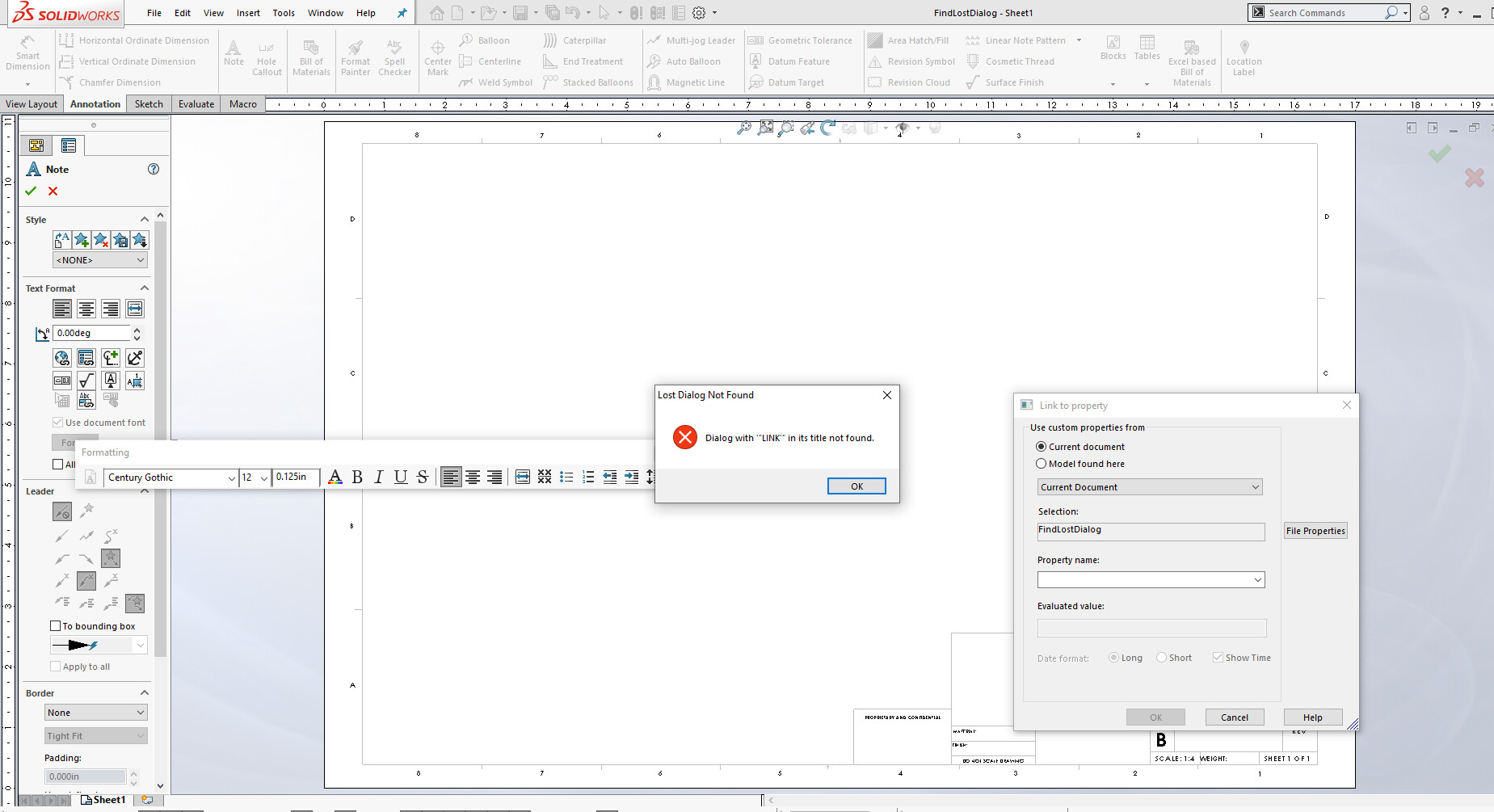The image size is (1494, 812).
Task: Expand the Century Gothic font dropdown
Action: pyautogui.click(x=231, y=478)
